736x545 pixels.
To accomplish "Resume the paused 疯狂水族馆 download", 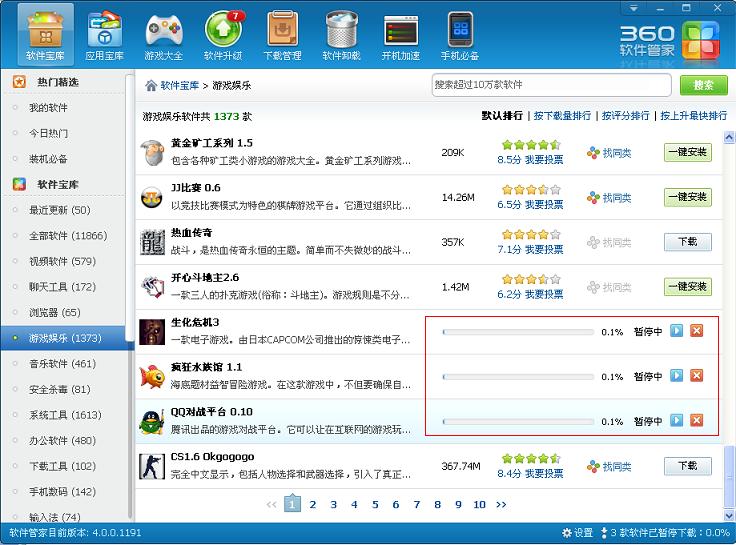I will [x=677, y=376].
